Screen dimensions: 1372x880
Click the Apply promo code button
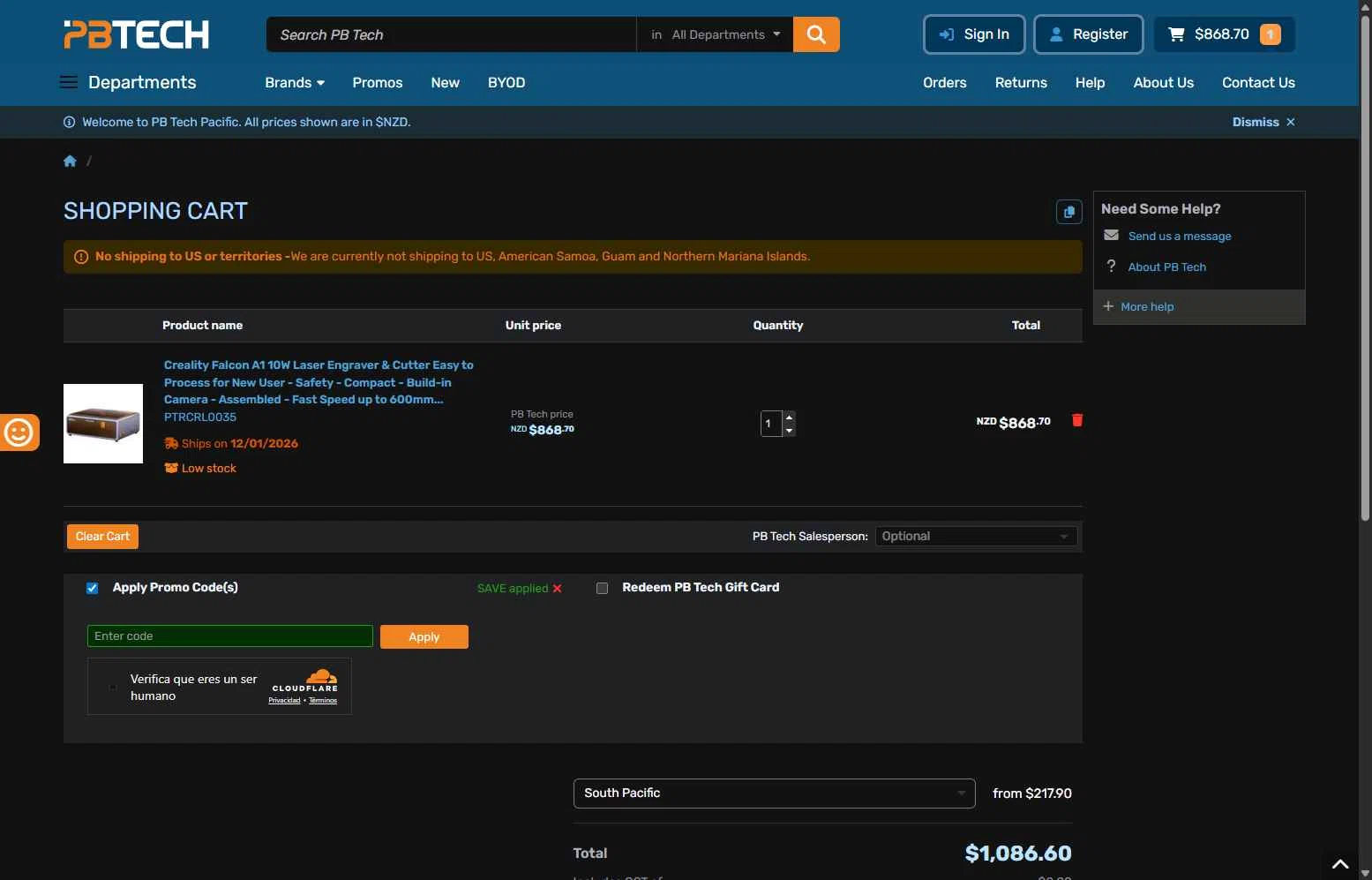(x=424, y=636)
